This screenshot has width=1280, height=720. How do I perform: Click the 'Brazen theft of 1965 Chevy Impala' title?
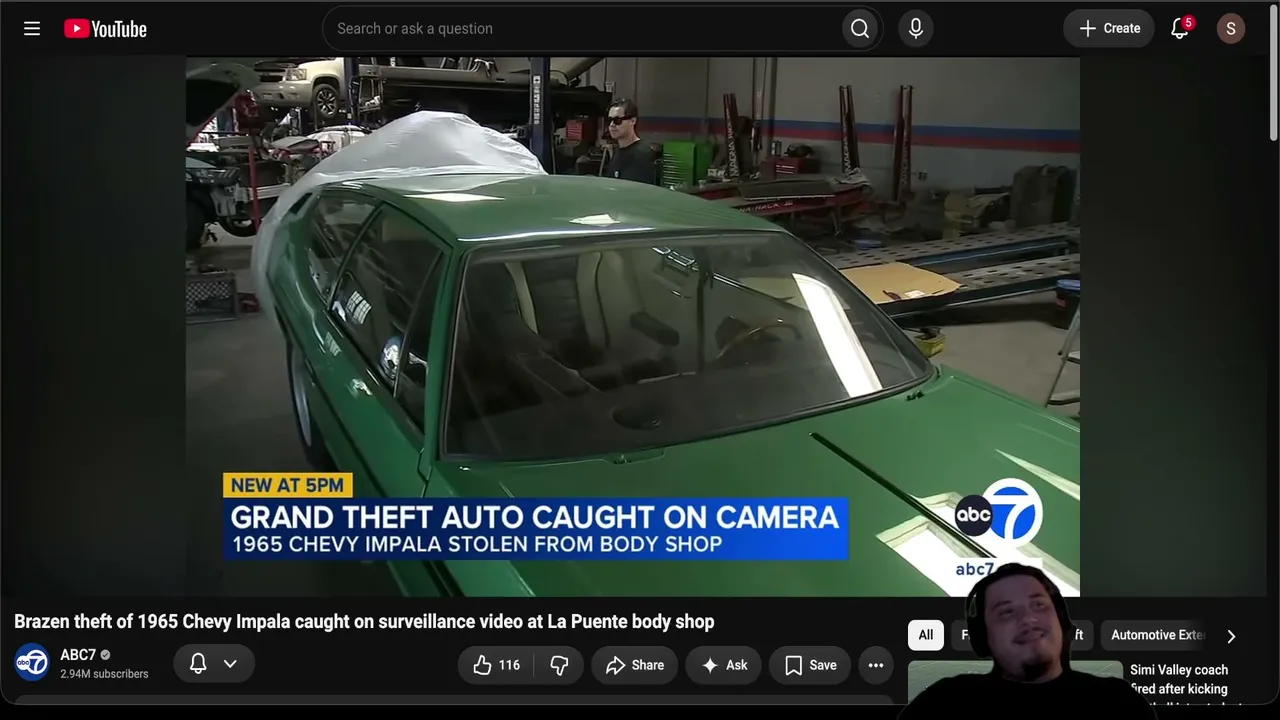[x=364, y=622]
